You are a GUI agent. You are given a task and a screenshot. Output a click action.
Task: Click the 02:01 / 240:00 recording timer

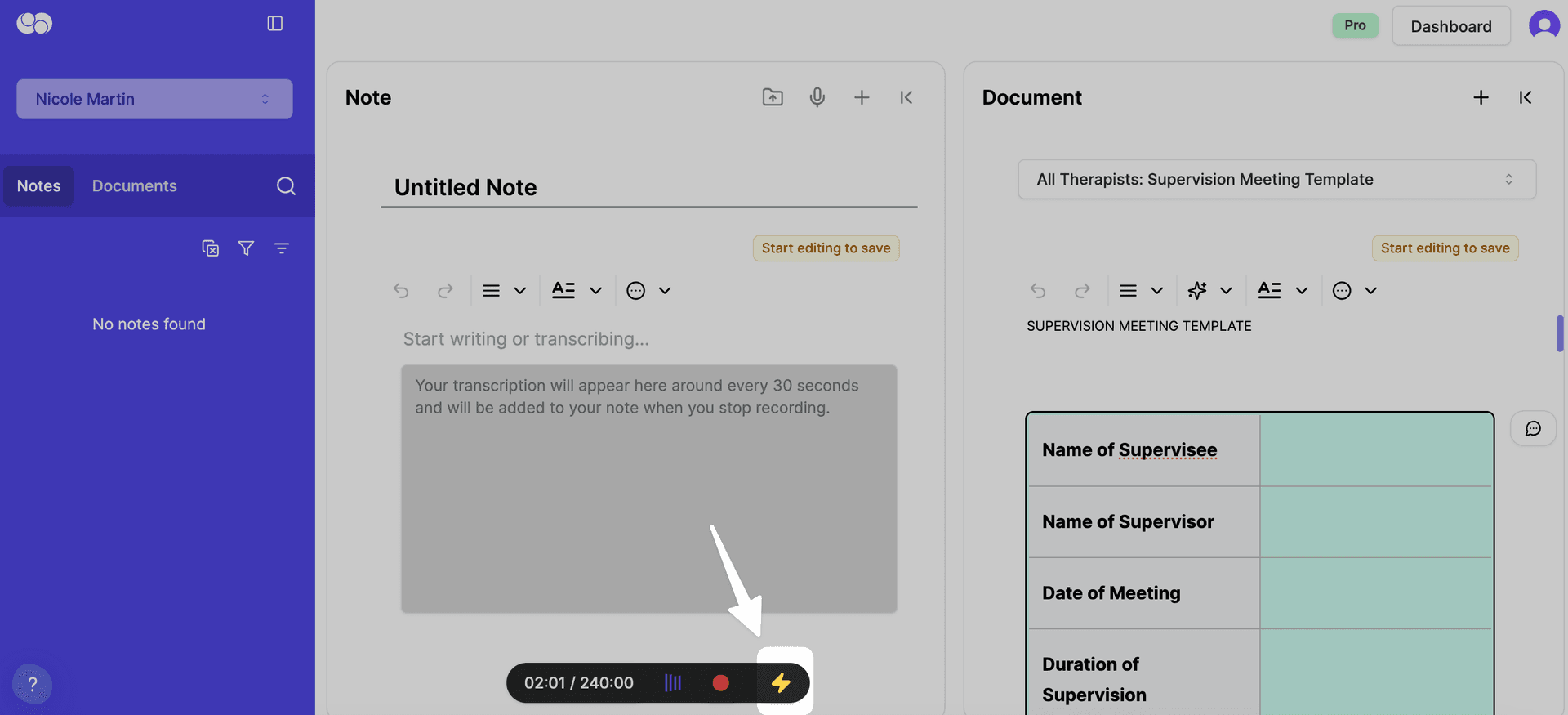tap(579, 682)
